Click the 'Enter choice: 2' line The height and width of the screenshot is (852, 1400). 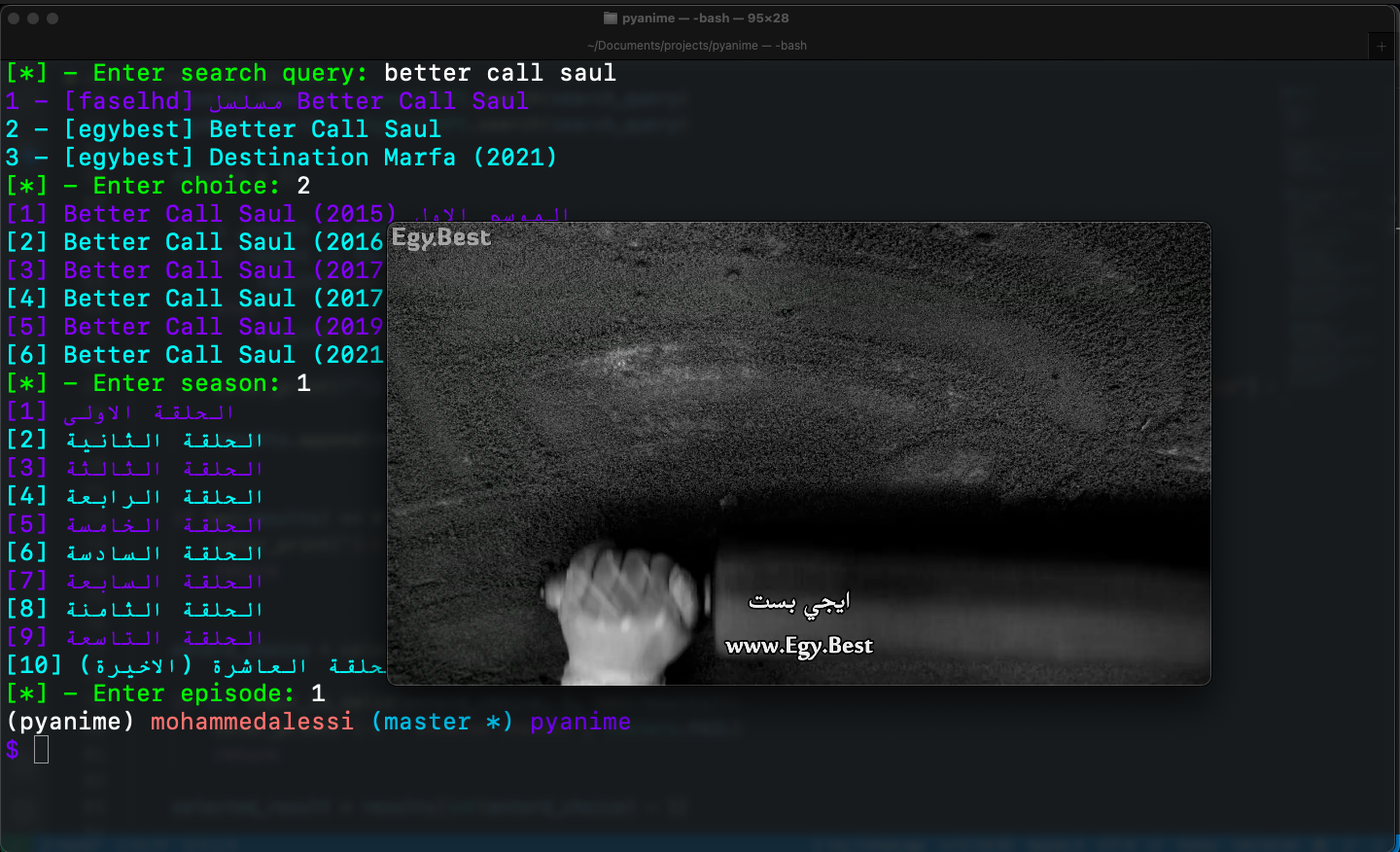coord(158,186)
